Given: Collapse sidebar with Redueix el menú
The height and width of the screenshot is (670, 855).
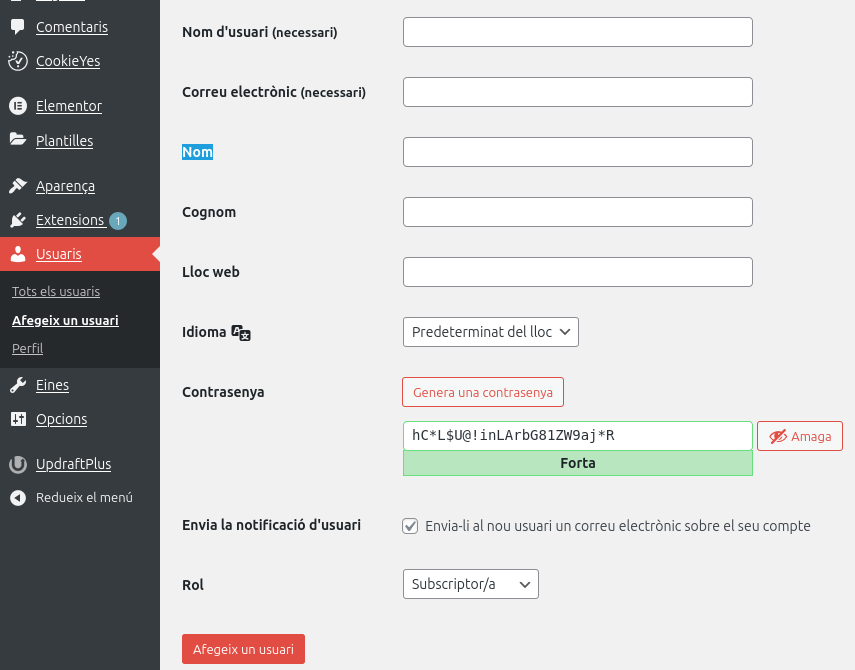Looking at the screenshot, I should (70, 497).
